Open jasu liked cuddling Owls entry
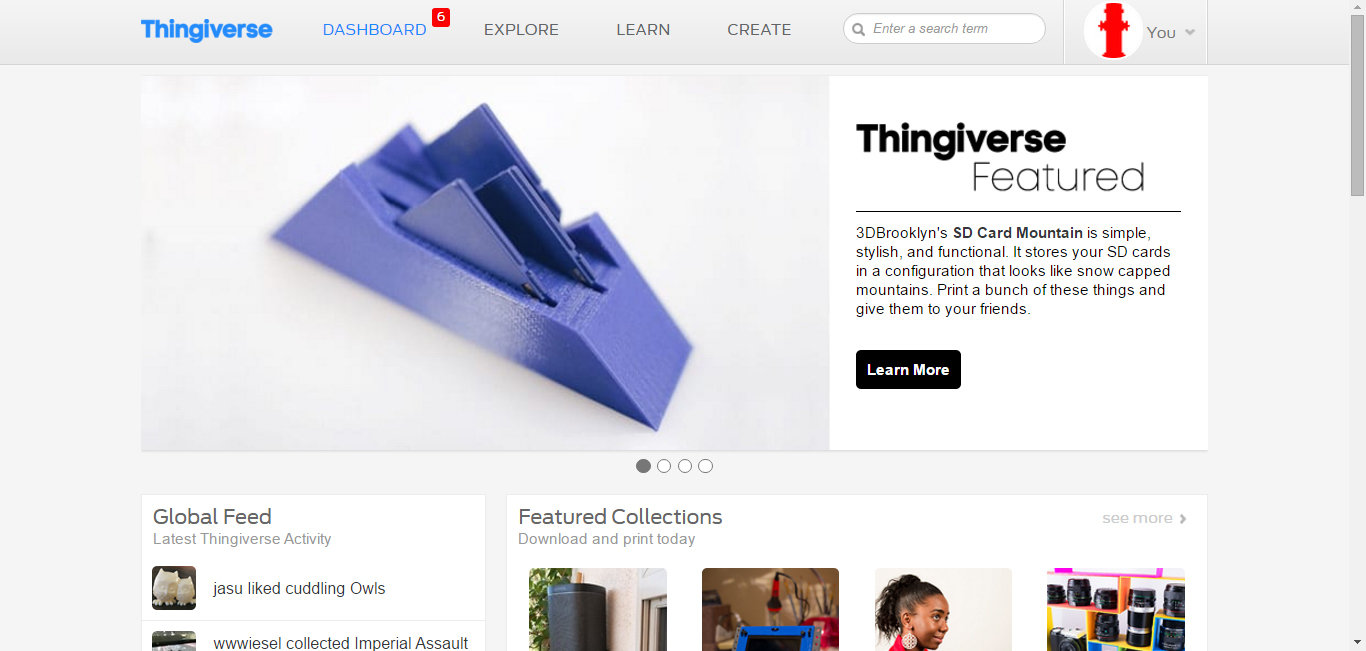This screenshot has width=1366, height=651. coord(299,588)
